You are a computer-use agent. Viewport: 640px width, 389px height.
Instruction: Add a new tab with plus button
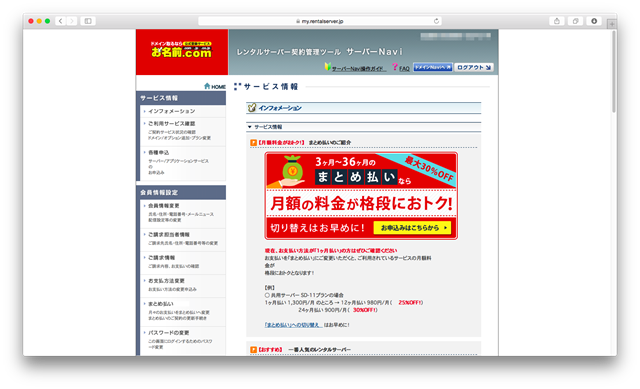611,24
